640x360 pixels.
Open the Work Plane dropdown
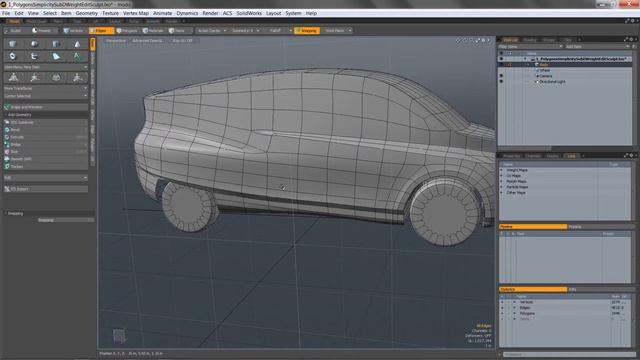[x=337, y=31]
